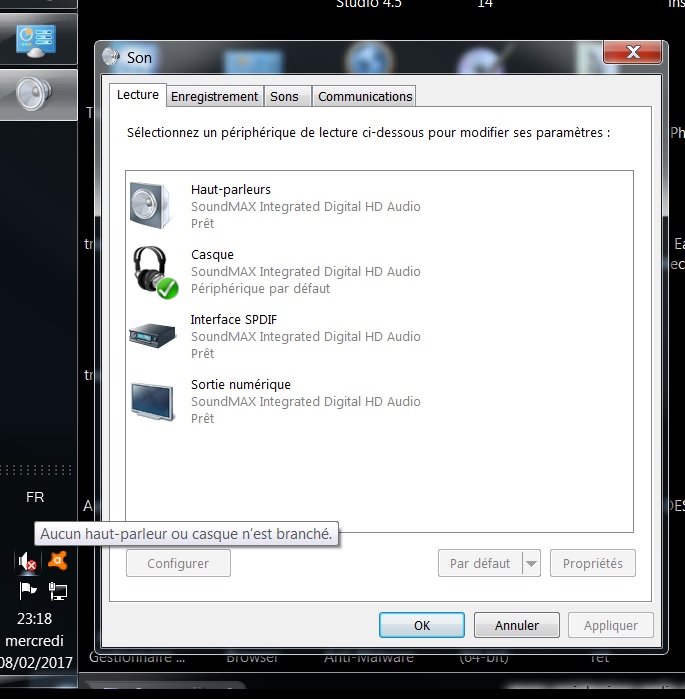Open the Communications tab
The width and height of the screenshot is (685, 699).
click(x=365, y=97)
